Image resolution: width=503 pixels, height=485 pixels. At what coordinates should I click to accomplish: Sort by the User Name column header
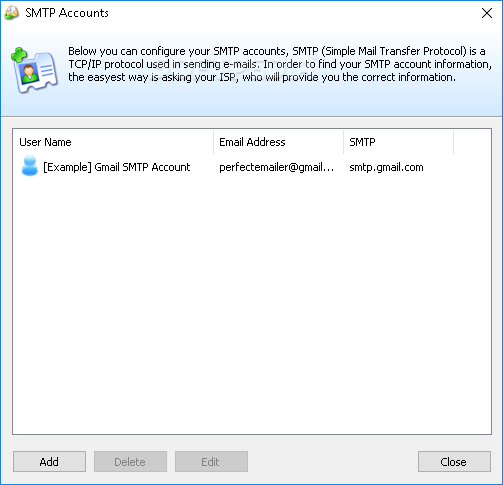point(113,142)
